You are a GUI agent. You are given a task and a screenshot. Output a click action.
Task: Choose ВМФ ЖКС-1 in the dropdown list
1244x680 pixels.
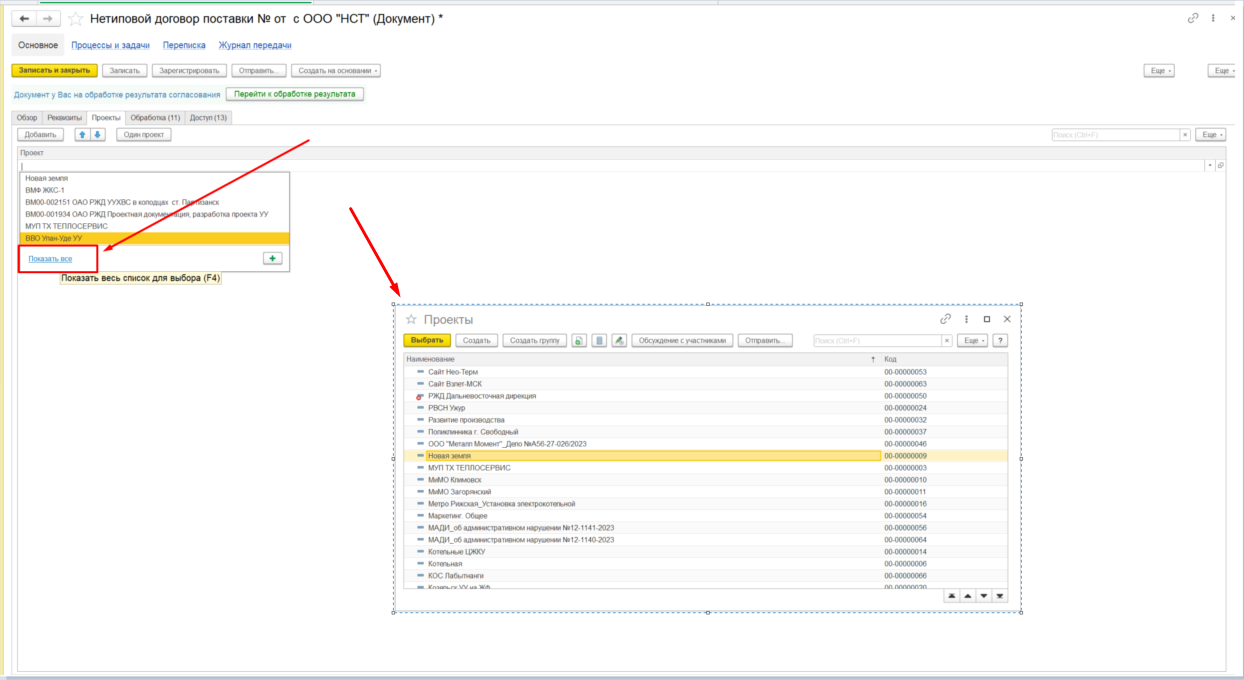click(155, 190)
